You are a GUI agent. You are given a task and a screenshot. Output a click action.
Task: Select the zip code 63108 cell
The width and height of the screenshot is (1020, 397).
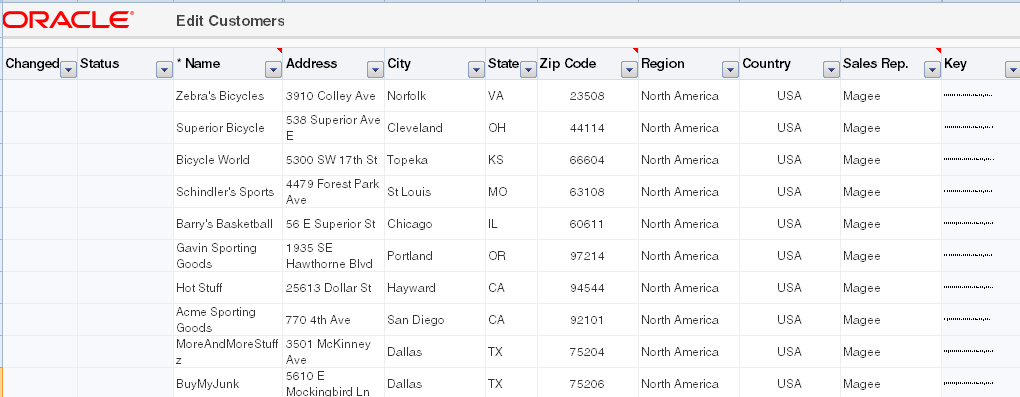(587, 192)
